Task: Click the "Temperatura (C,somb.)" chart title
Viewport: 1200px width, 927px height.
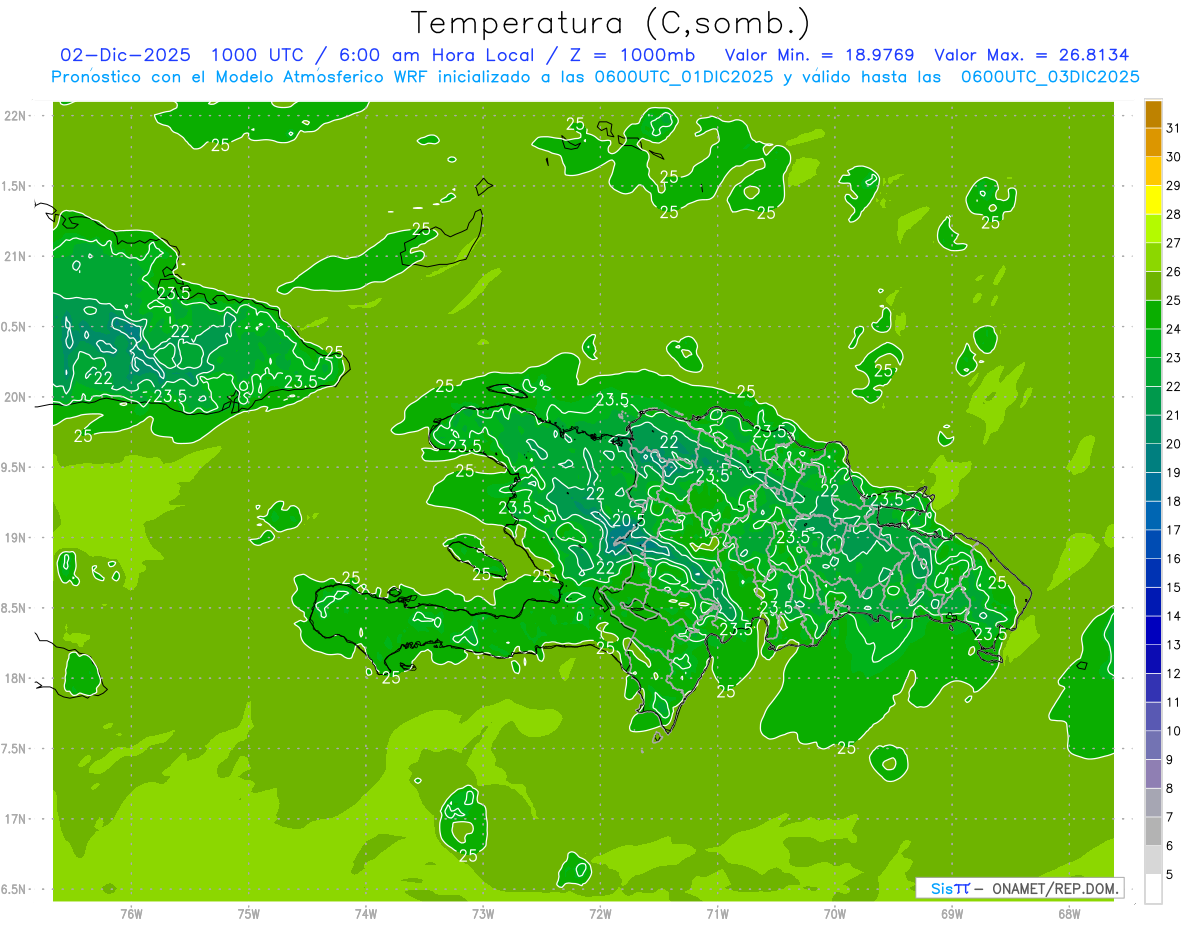Action: 611,22
